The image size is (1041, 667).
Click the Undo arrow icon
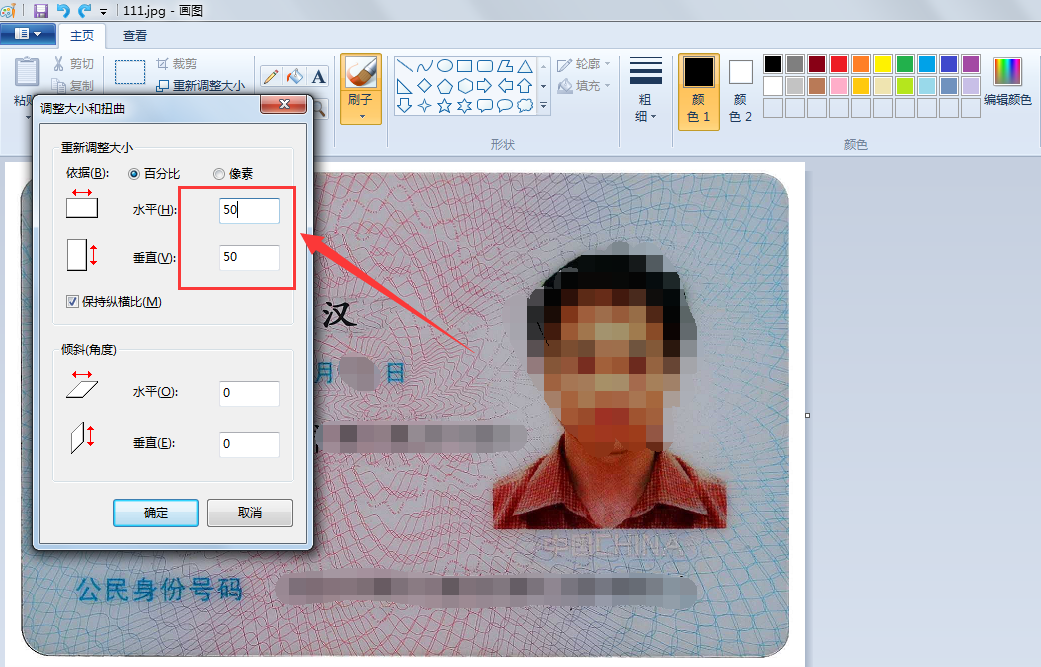point(63,11)
